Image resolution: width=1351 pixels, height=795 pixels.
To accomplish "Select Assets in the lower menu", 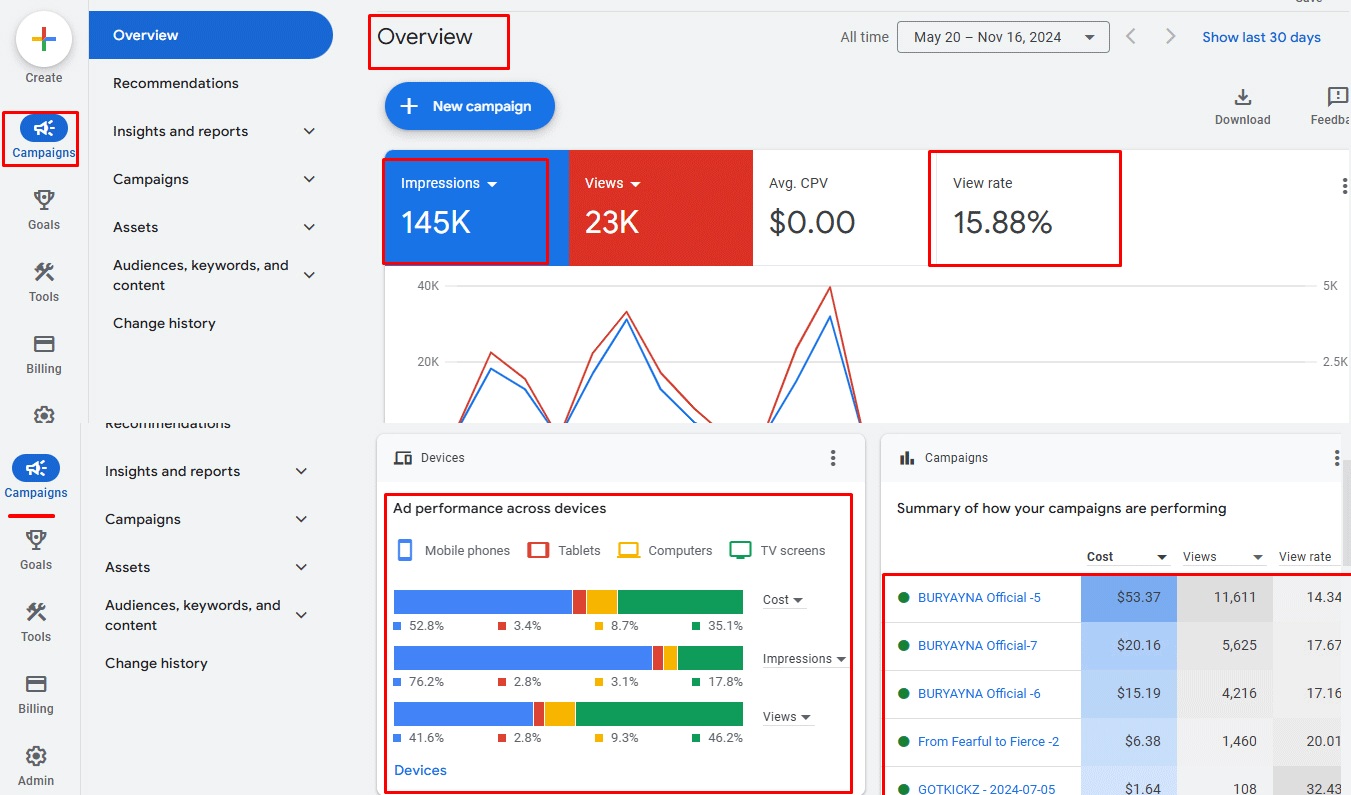I will [x=128, y=567].
